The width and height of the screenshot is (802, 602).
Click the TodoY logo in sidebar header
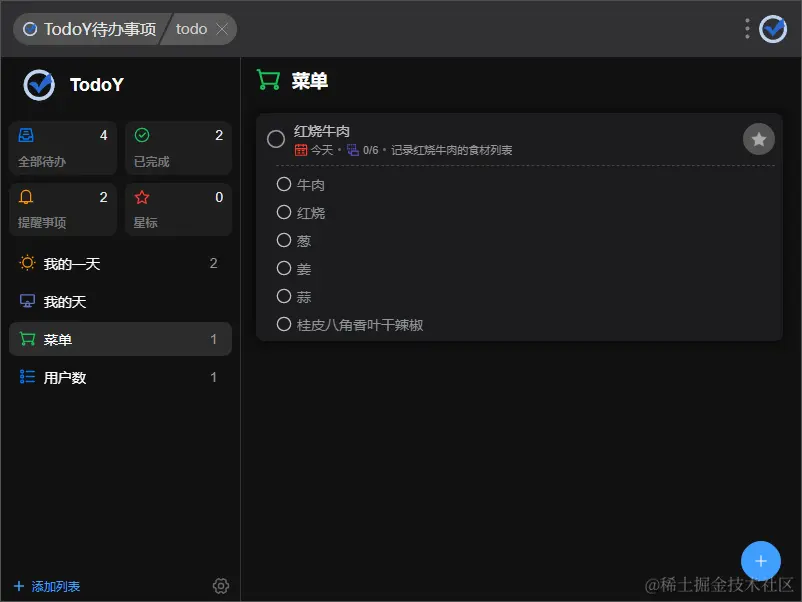point(39,85)
